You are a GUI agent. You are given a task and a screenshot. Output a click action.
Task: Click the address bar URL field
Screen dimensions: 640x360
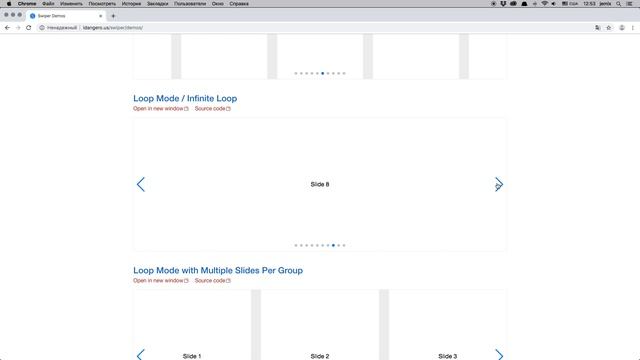(x=314, y=28)
